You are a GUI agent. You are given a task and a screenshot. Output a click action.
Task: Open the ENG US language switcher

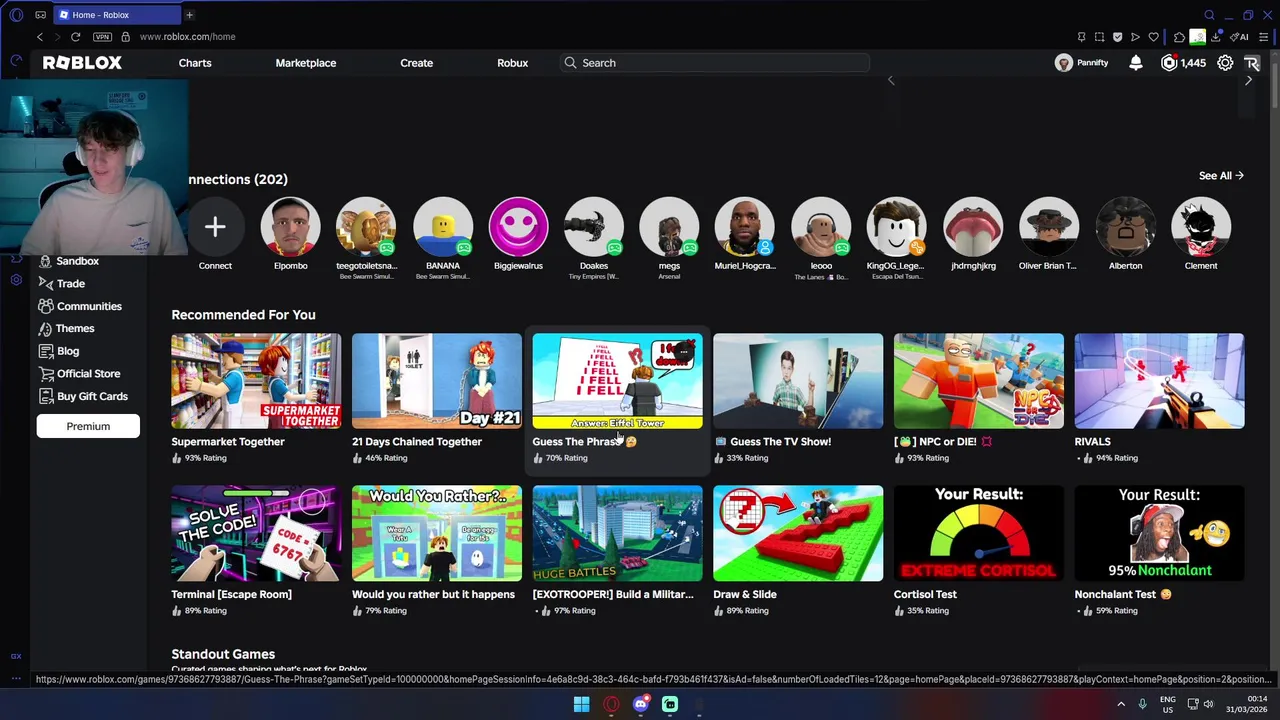click(1168, 704)
